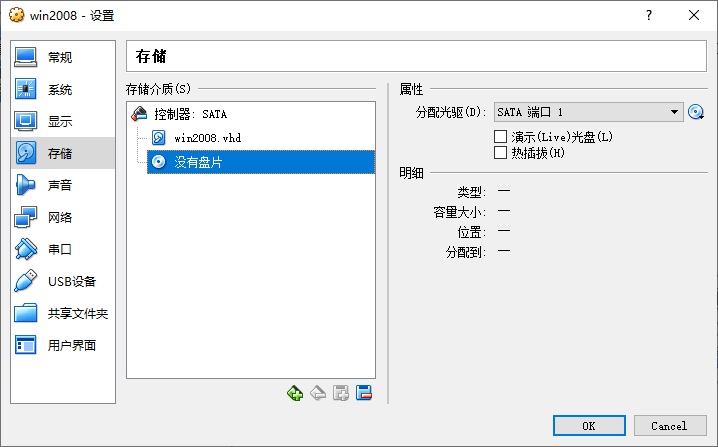The height and width of the screenshot is (447, 718).
Task: Select the 控制器: SATA controller row
Action: point(251,114)
